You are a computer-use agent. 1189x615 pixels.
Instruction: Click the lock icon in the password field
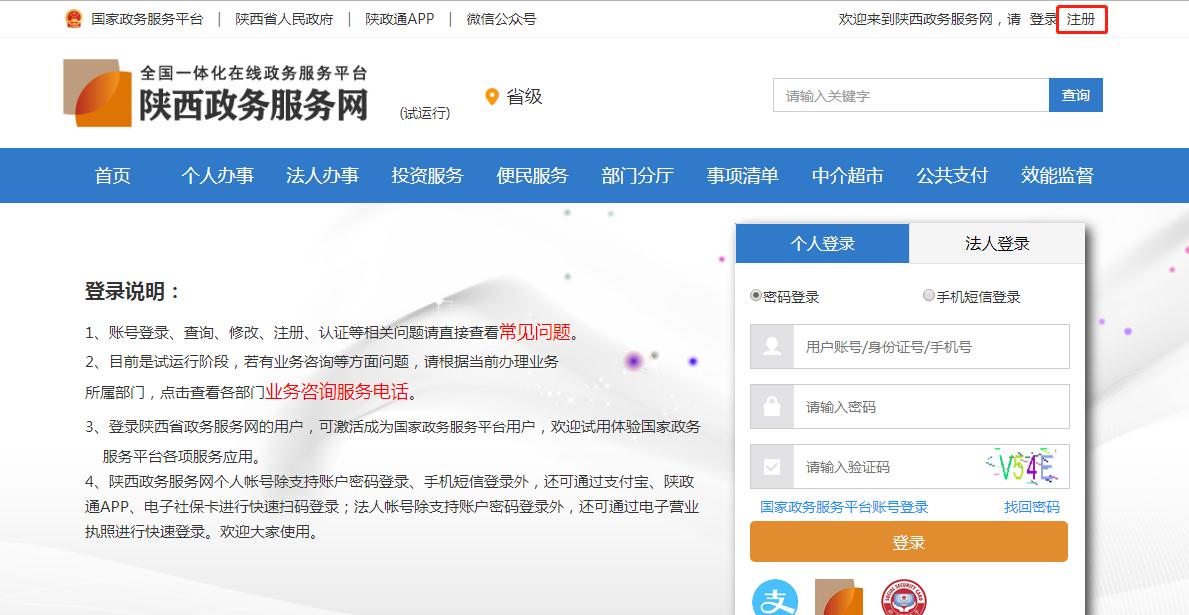[771, 406]
